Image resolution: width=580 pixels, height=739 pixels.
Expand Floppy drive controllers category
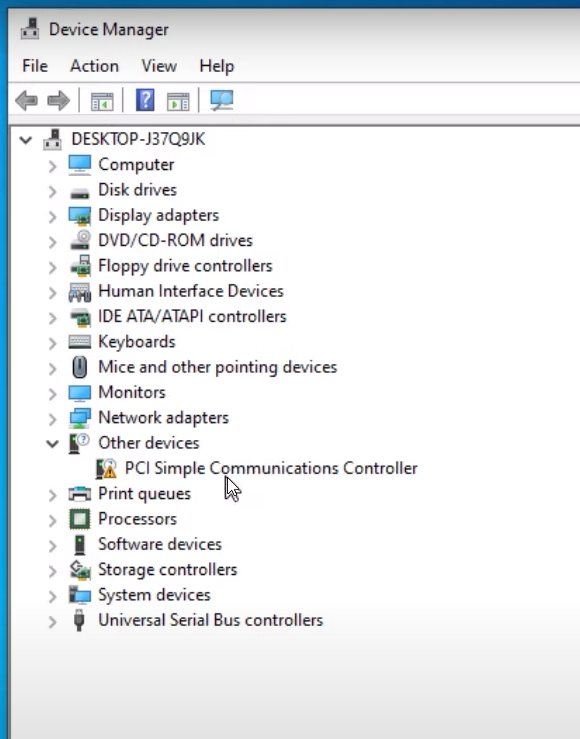coord(52,267)
